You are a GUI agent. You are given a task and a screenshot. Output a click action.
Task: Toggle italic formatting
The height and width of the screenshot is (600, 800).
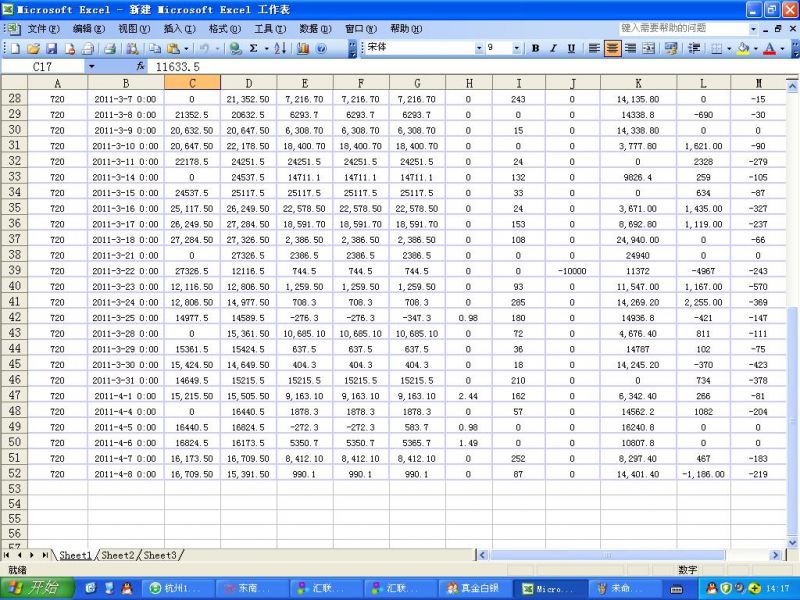coord(553,47)
